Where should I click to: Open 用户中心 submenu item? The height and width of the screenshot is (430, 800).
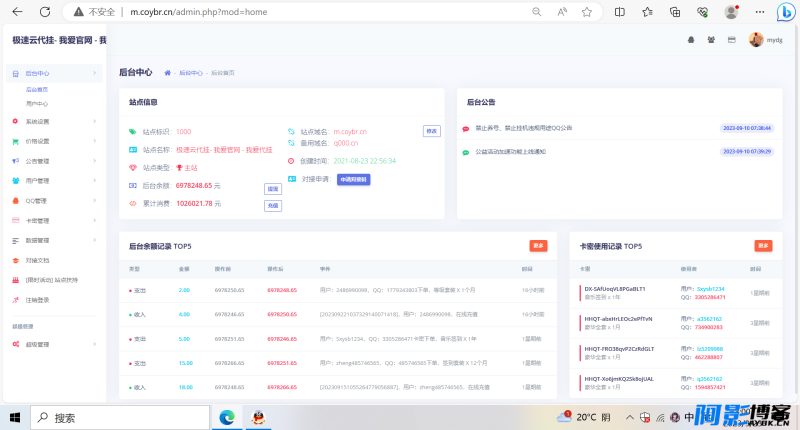pos(37,104)
